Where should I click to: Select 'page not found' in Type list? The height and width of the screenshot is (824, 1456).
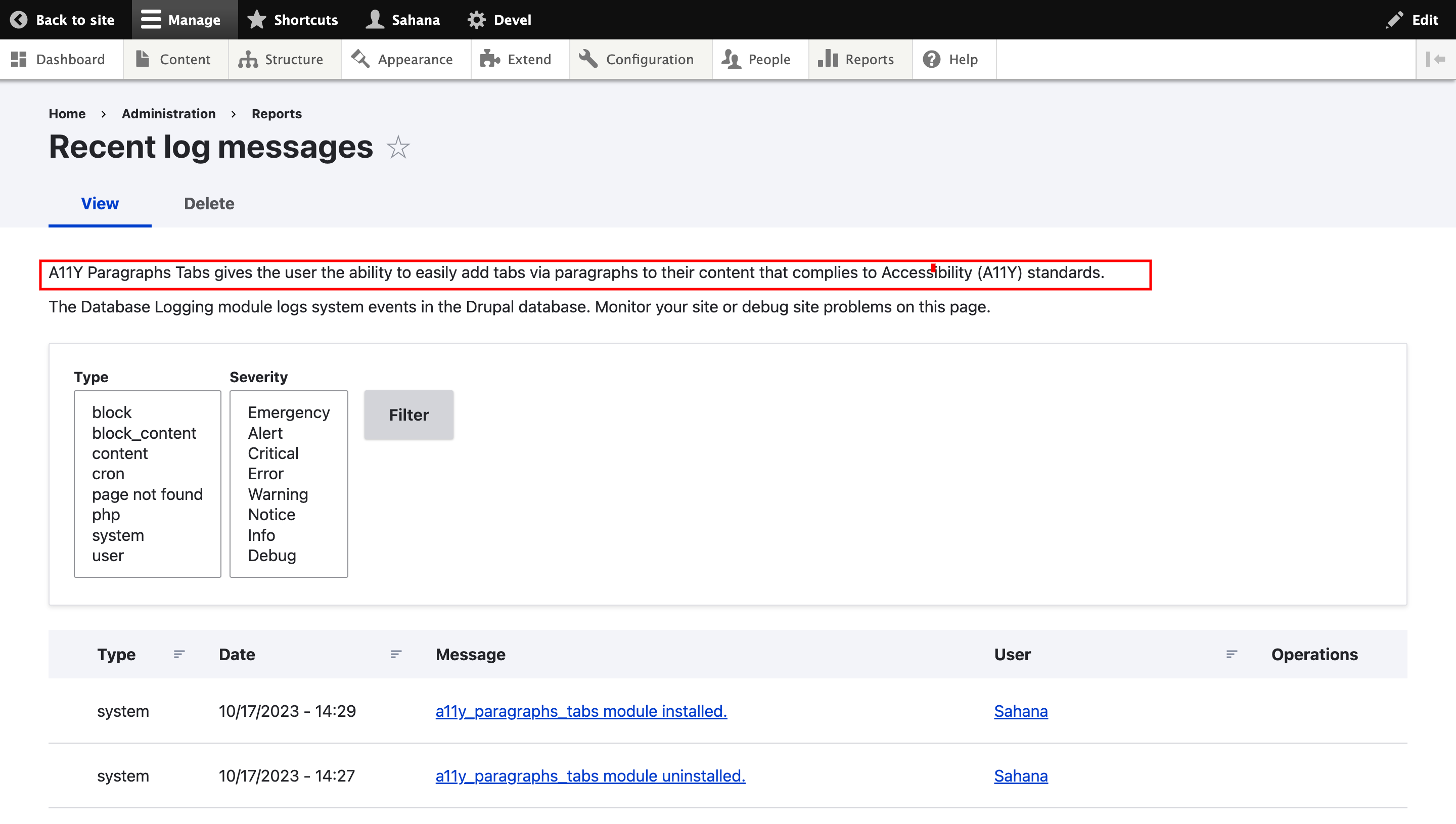click(147, 494)
